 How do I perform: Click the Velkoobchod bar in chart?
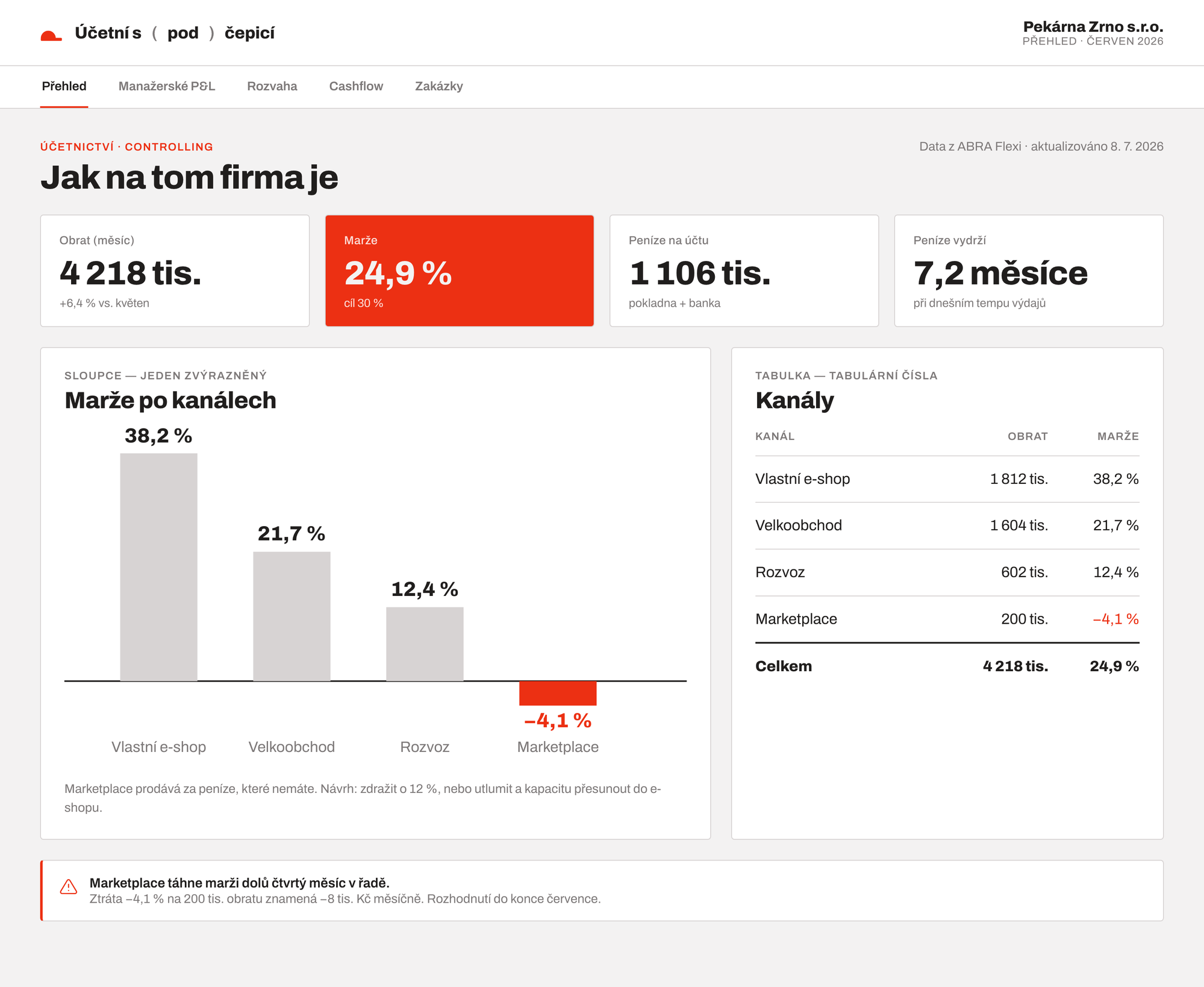click(x=292, y=616)
